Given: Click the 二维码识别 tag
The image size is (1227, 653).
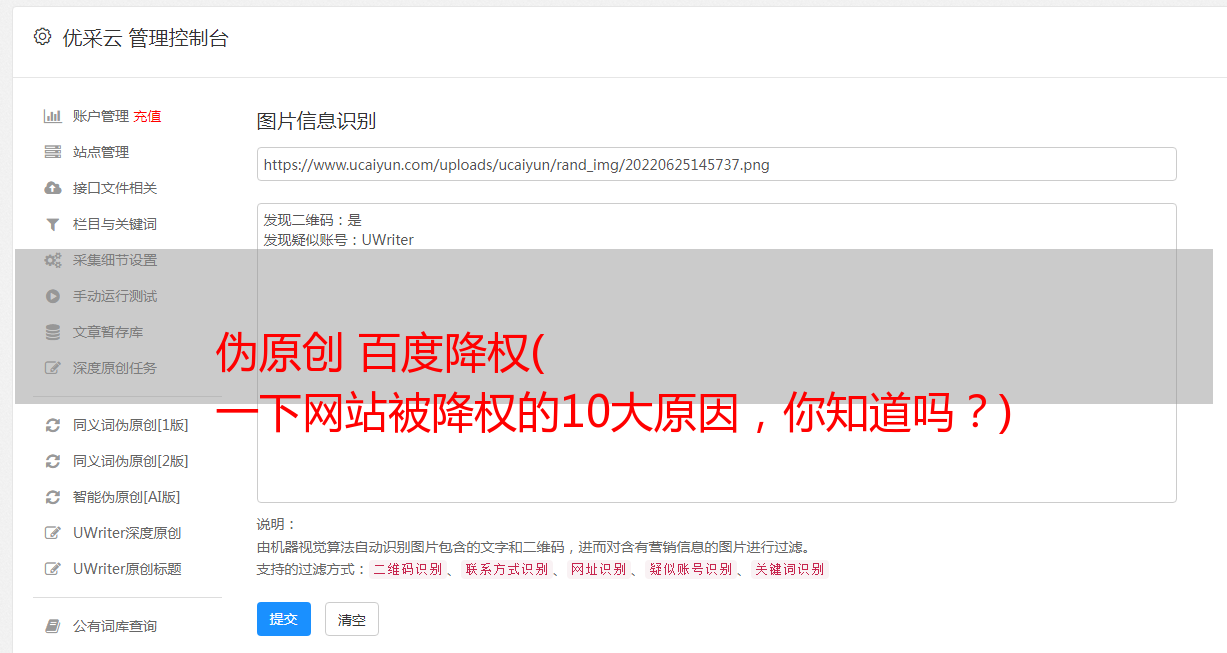Looking at the screenshot, I should coord(407,569).
